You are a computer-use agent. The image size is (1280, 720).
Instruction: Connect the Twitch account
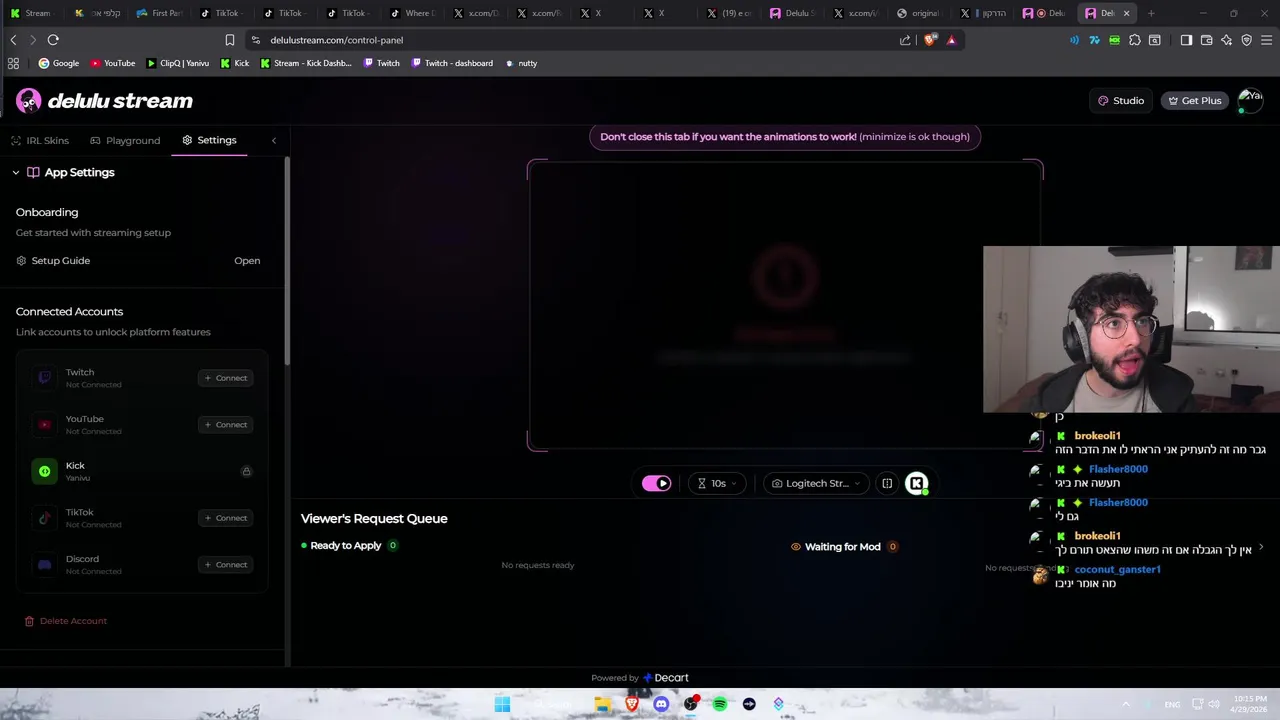point(225,378)
